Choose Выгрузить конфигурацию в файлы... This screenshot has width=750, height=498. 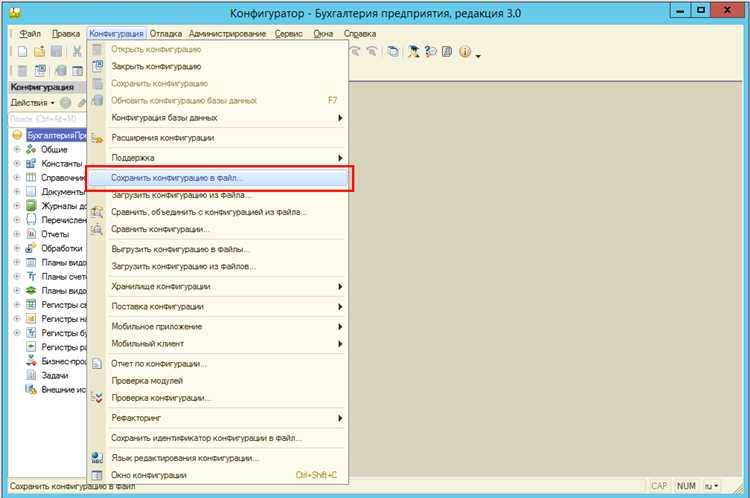[218, 249]
